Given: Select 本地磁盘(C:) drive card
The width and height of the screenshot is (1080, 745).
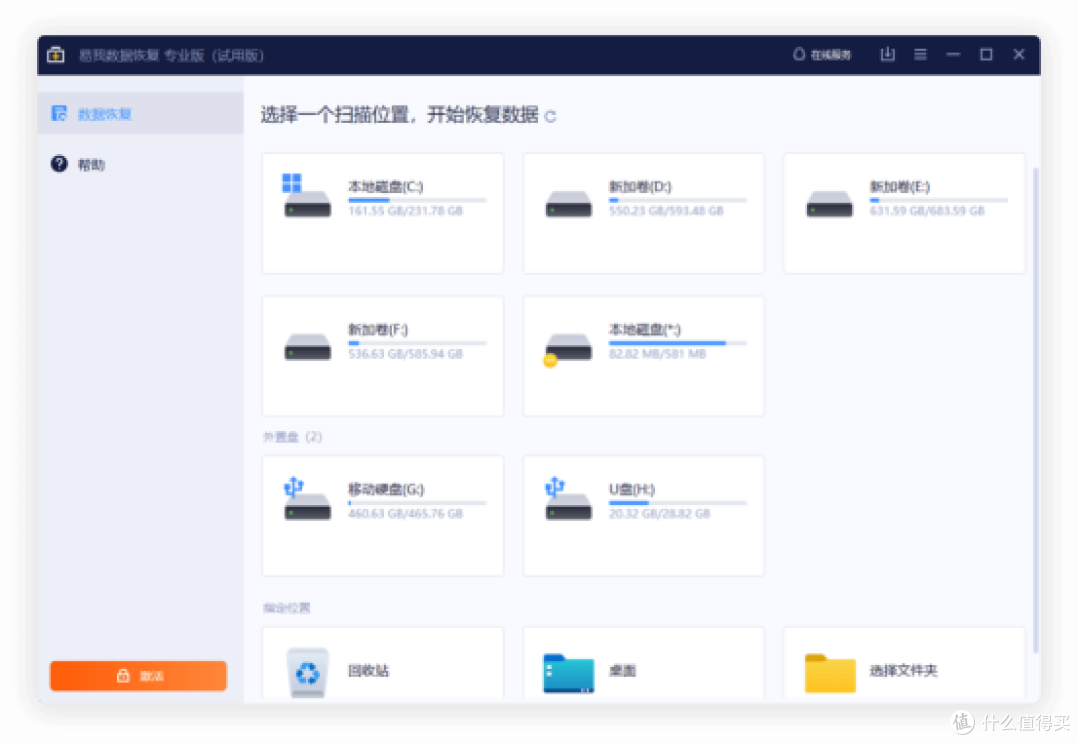Looking at the screenshot, I should 383,213.
